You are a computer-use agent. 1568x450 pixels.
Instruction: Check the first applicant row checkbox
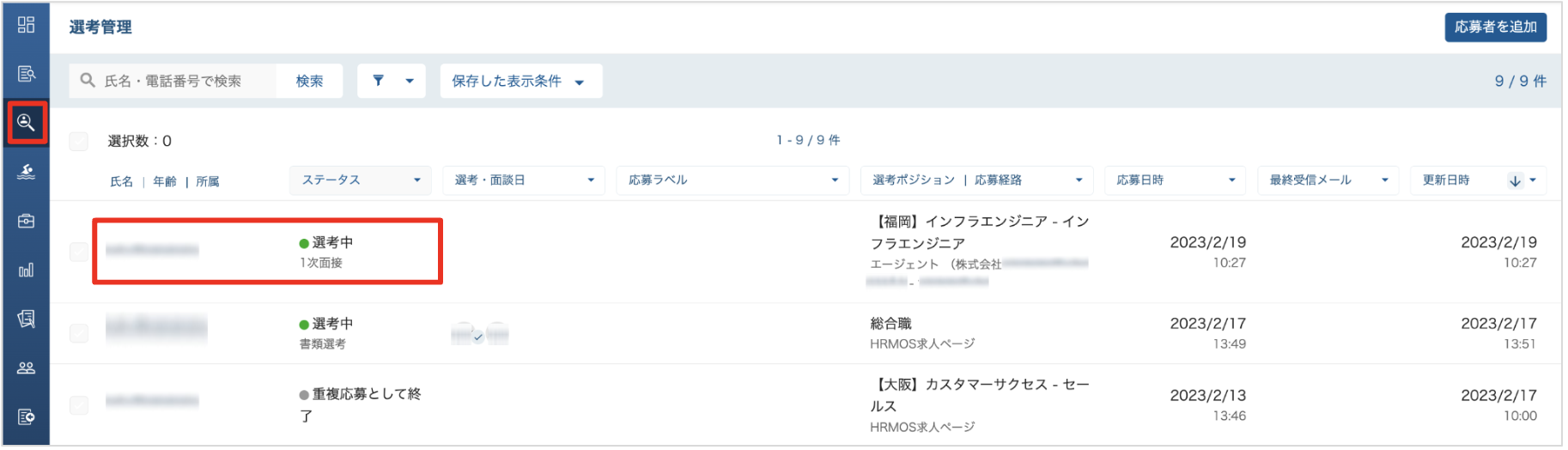pos(79,252)
